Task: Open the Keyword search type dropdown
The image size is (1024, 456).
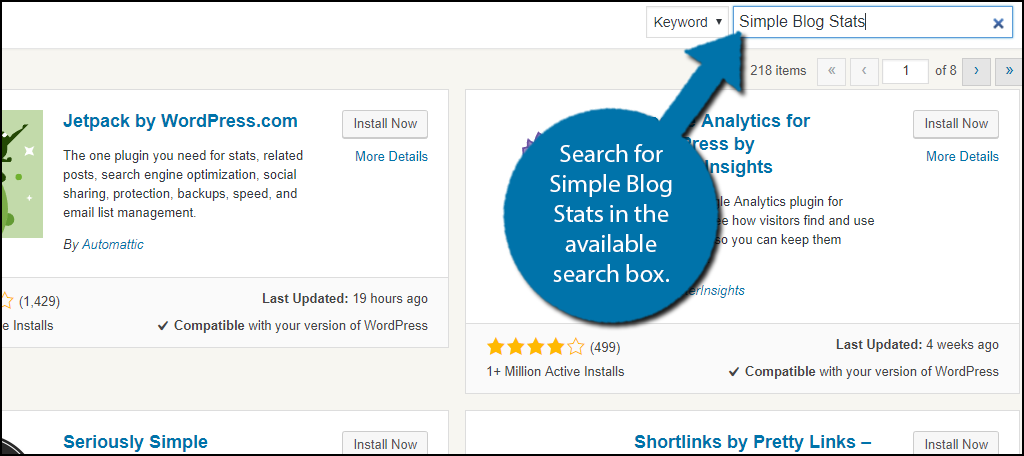Action: (x=686, y=22)
